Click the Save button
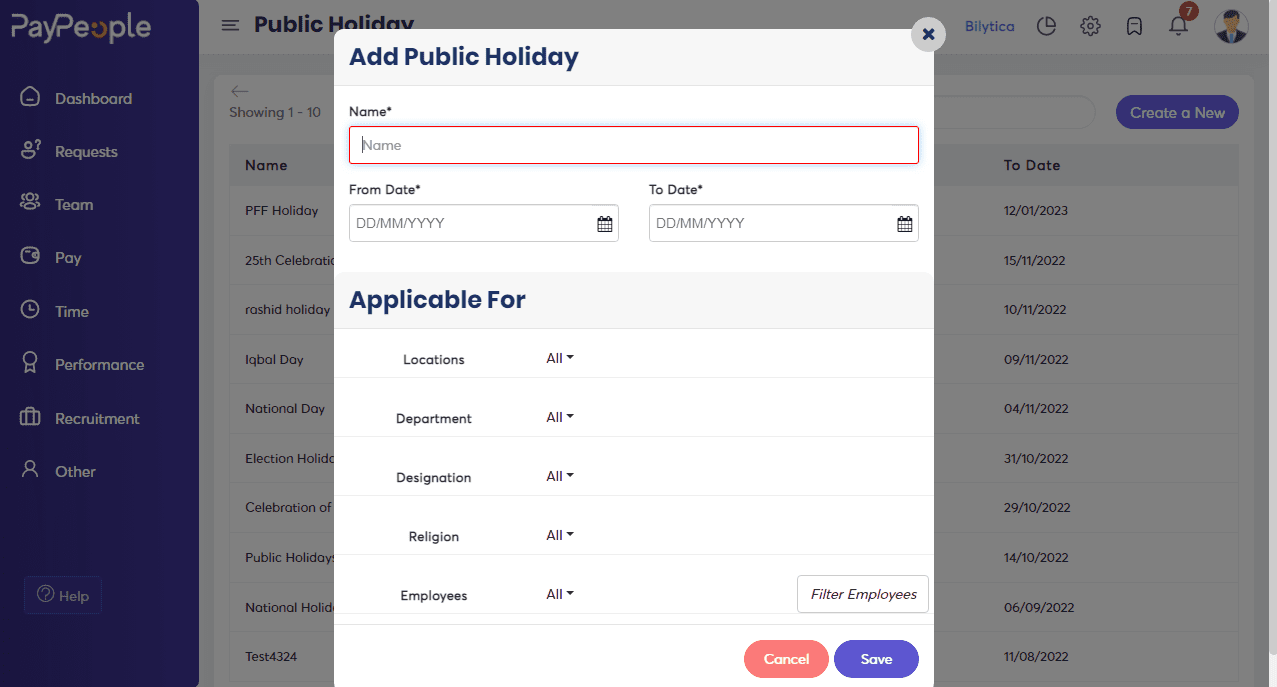1277x687 pixels. coord(876,659)
